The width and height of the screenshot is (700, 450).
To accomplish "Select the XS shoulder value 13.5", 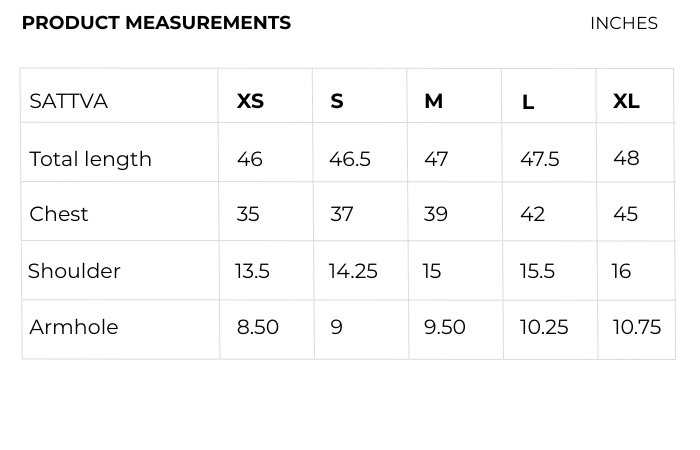I will (252, 271).
